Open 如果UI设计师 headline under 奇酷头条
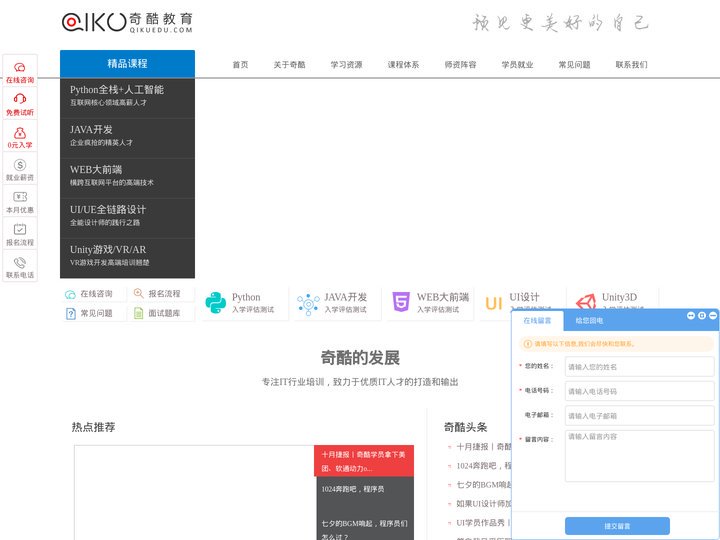Screen dimensions: 720x540 click(x=484, y=504)
